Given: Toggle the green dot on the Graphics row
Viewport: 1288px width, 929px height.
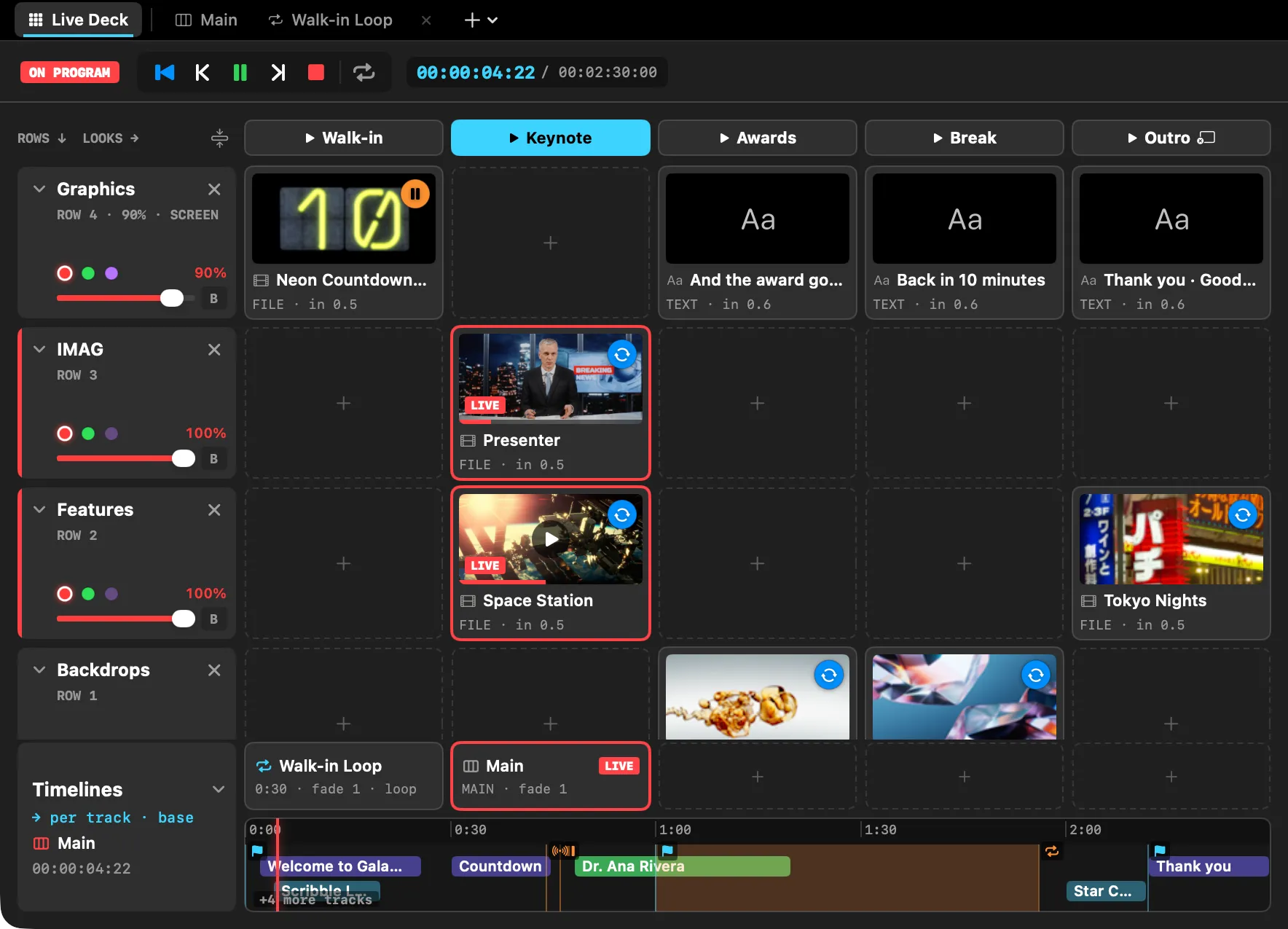Looking at the screenshot, I should [88, 273].
